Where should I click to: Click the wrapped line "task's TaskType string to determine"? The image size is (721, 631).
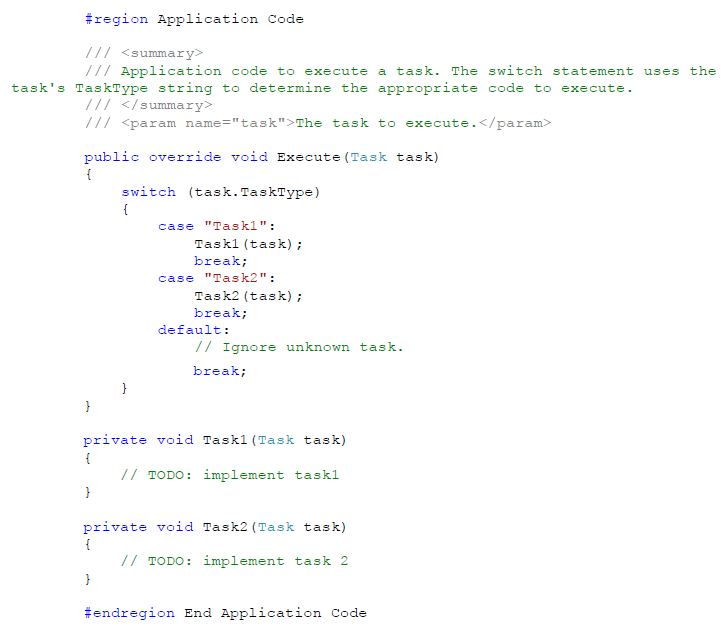coord(322,88)
